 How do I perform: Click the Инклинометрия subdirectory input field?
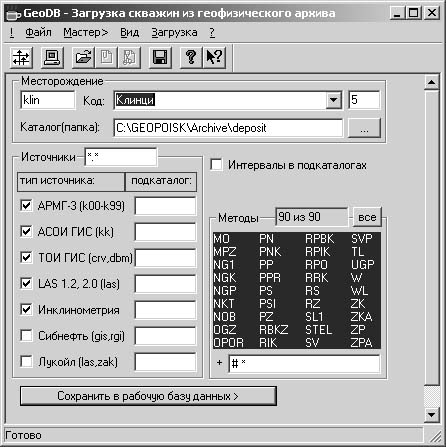(x=165, y=310)
